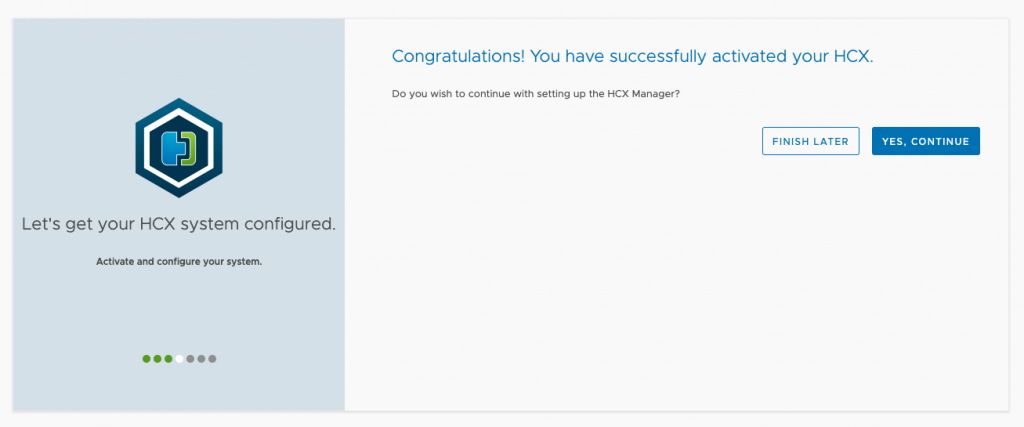The height and width of the screenshot is (427, 1024).
Task: Go to the last gray step dot
Action: click(x=212, y=358)
